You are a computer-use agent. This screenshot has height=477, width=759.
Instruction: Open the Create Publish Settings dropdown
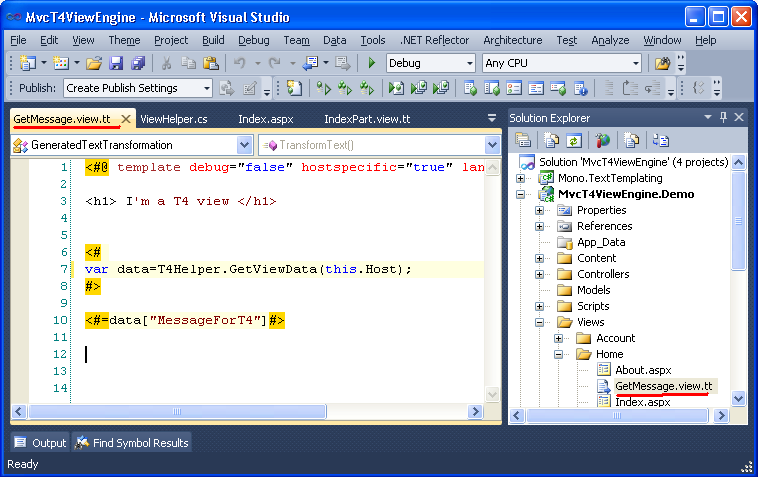(137, 88)
